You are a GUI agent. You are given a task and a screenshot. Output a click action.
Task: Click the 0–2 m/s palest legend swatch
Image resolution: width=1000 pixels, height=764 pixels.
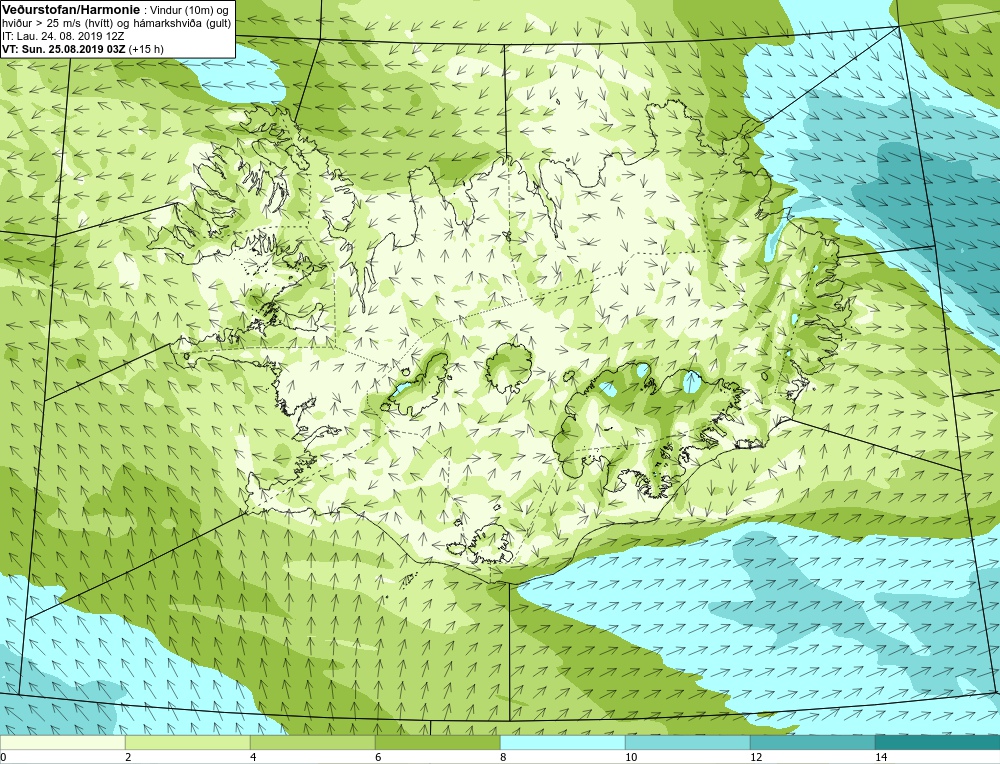pyautogui.click(x=62, y=742)
